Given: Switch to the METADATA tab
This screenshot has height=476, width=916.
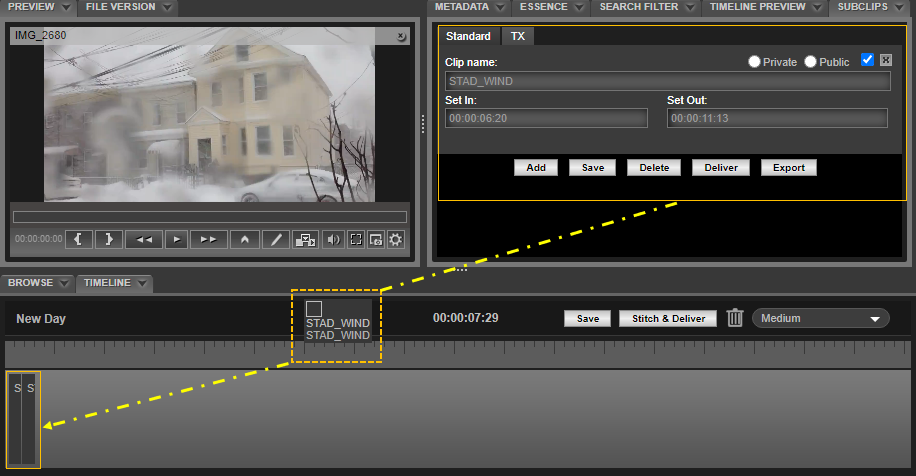Looking at the screenshot, I should click(462, 7).
